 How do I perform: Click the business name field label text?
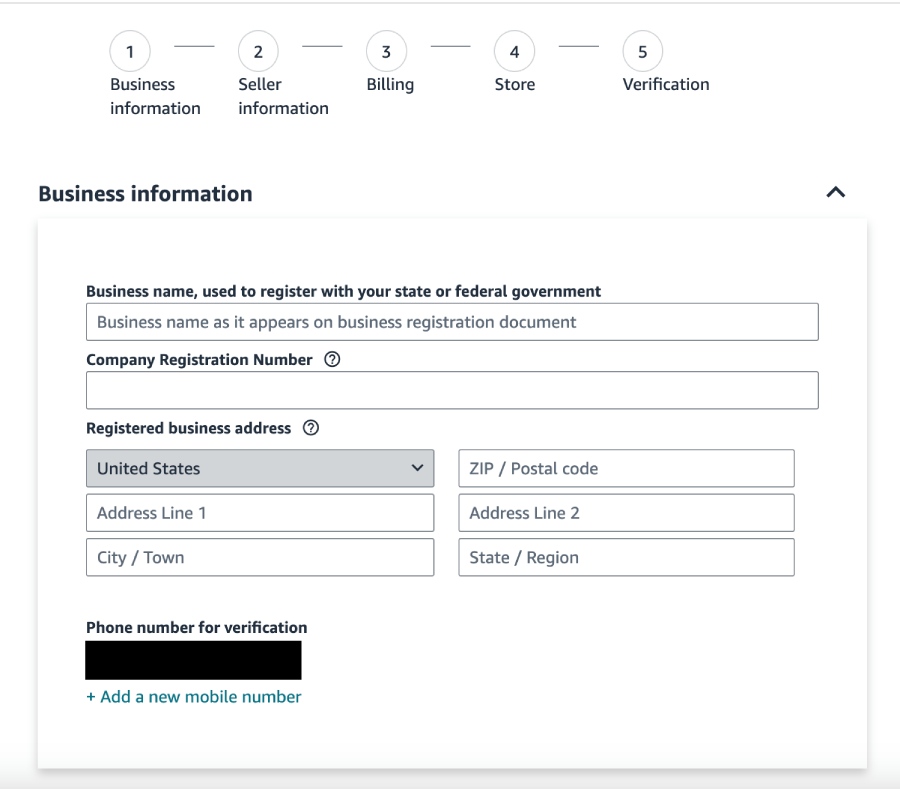click(x=343, y=291)
